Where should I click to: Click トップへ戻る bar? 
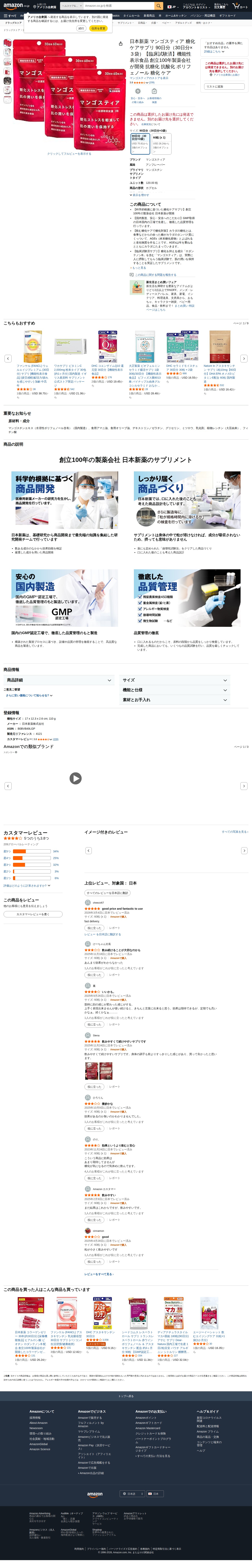coord(126,1396)
